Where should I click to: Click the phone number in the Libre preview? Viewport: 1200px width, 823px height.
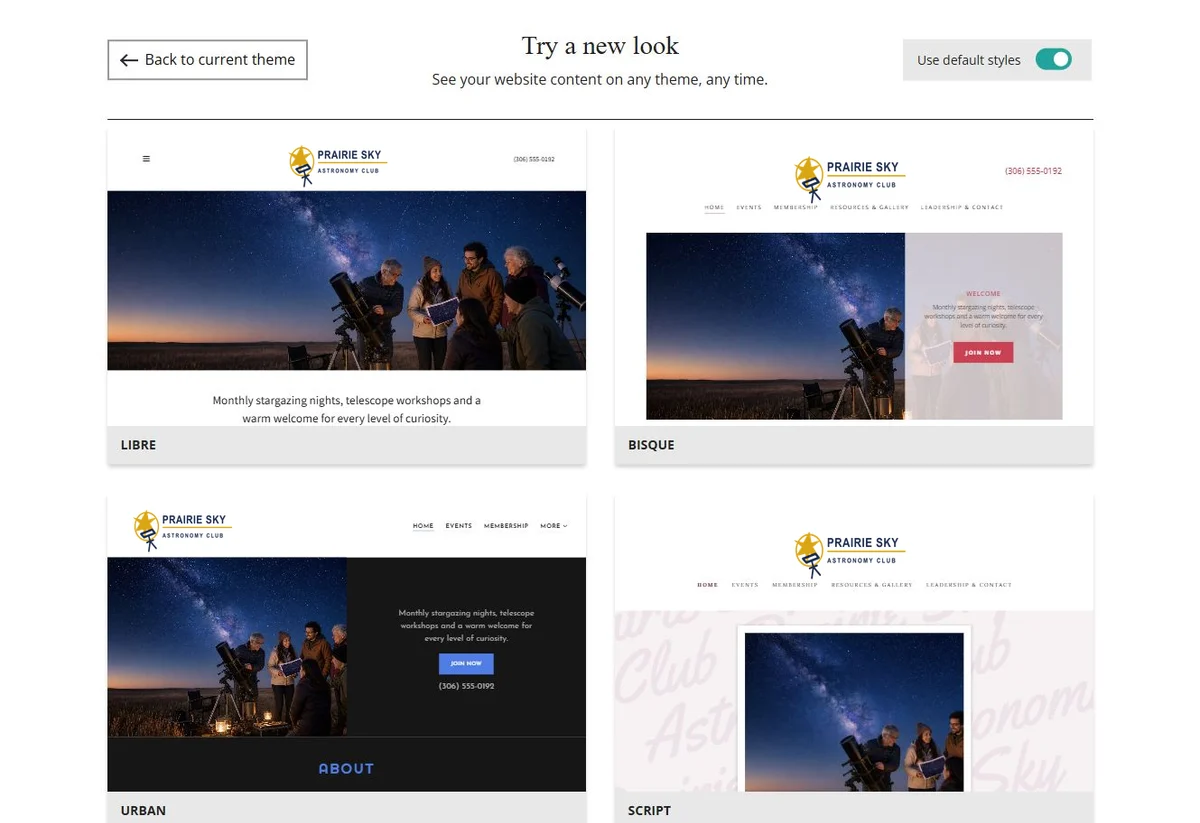[534, 159]
